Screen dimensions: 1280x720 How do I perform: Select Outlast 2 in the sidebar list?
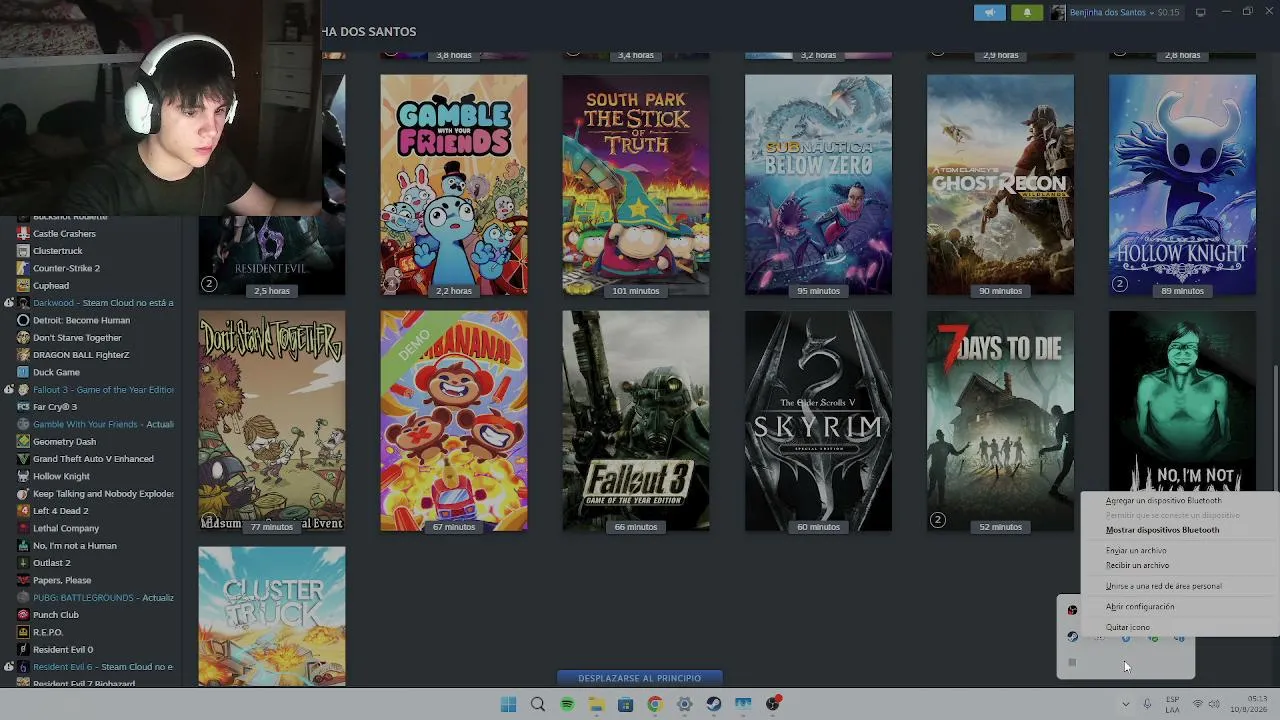pyautogui.click(x=52, y=563)
